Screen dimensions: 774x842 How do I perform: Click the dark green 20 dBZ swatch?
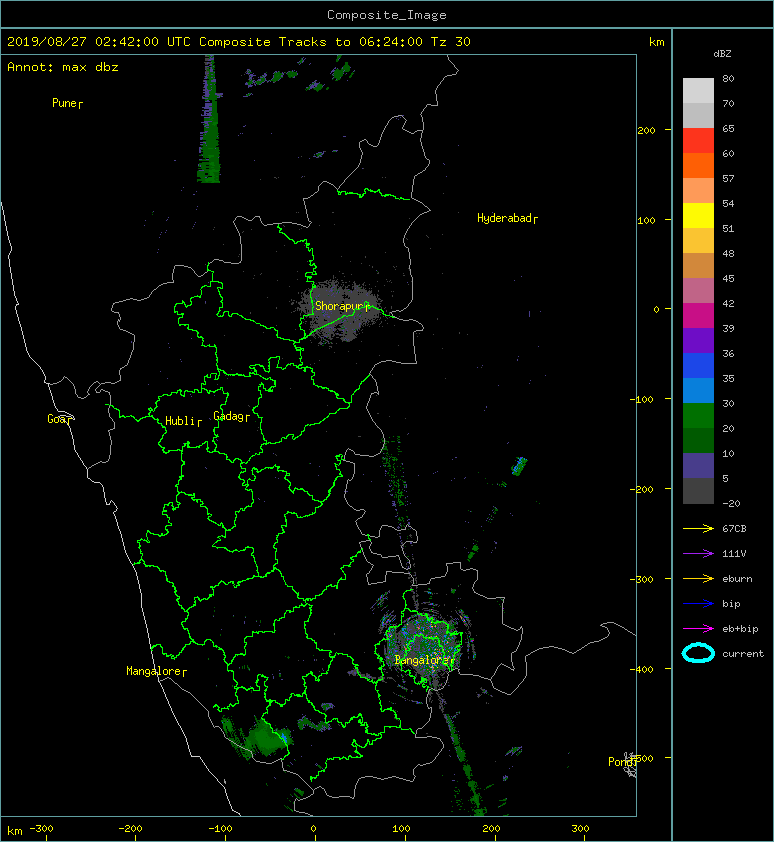[698, 440]
